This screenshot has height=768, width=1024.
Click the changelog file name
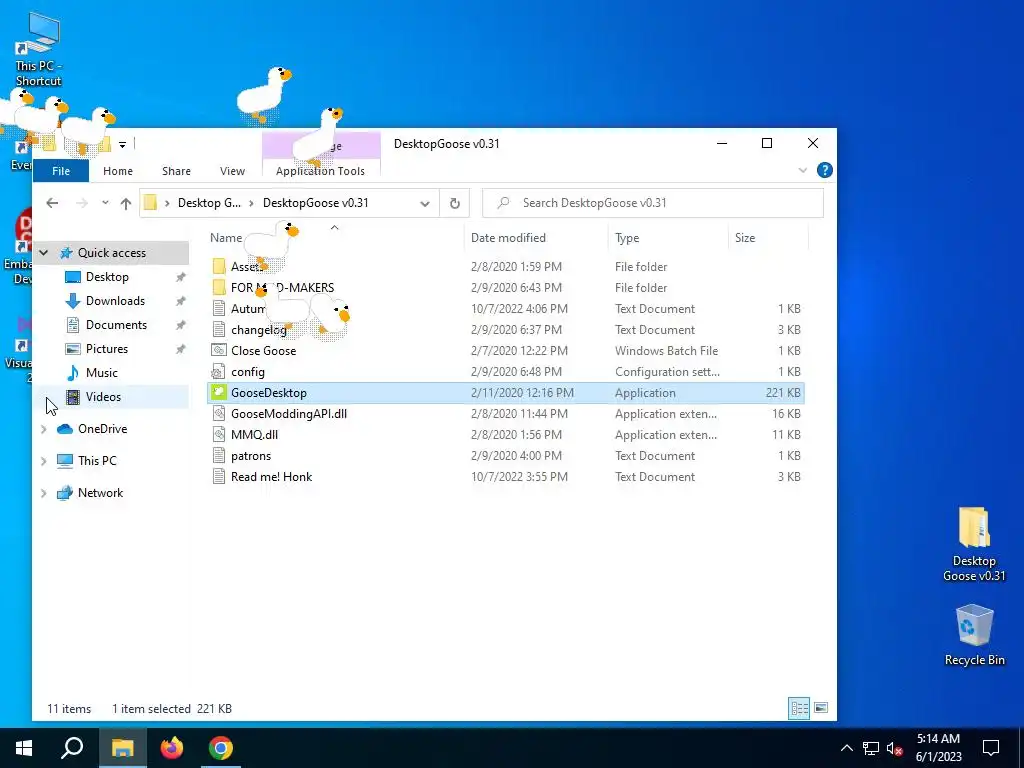[x=259, y=330]
